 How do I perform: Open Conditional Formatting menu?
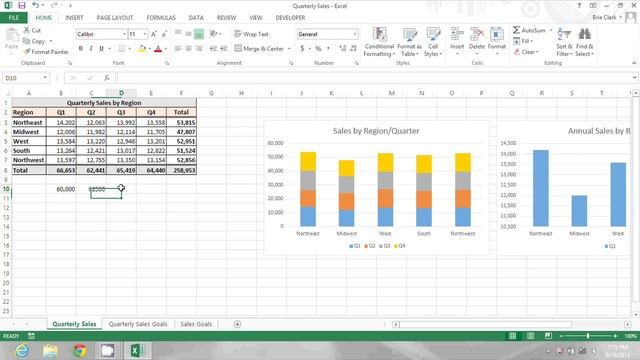(379, 42)
